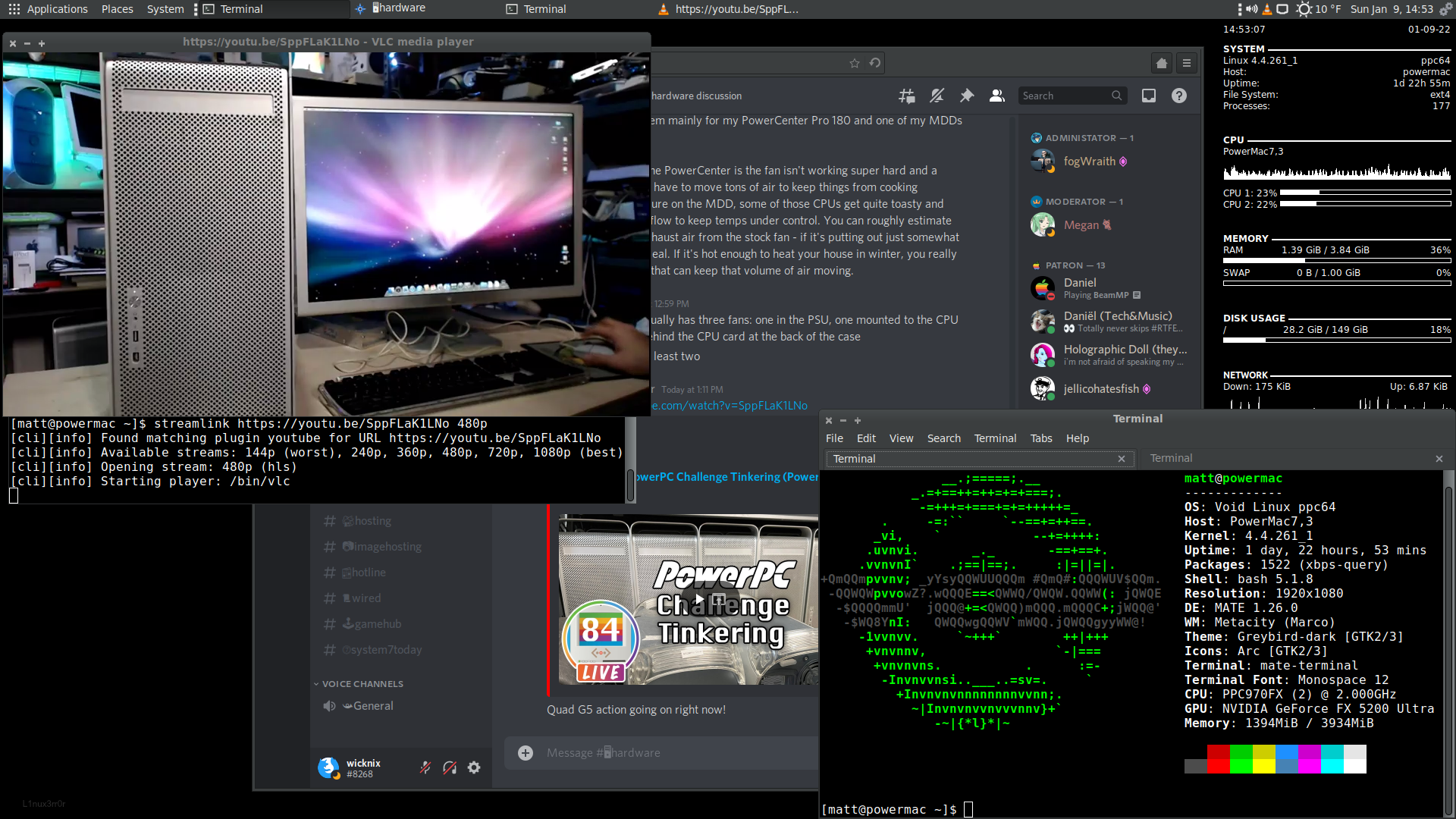The height and width of the screenshot is (819, 1456).
Task: Open the Discord inbox icon
Action: coord(1149,96)
